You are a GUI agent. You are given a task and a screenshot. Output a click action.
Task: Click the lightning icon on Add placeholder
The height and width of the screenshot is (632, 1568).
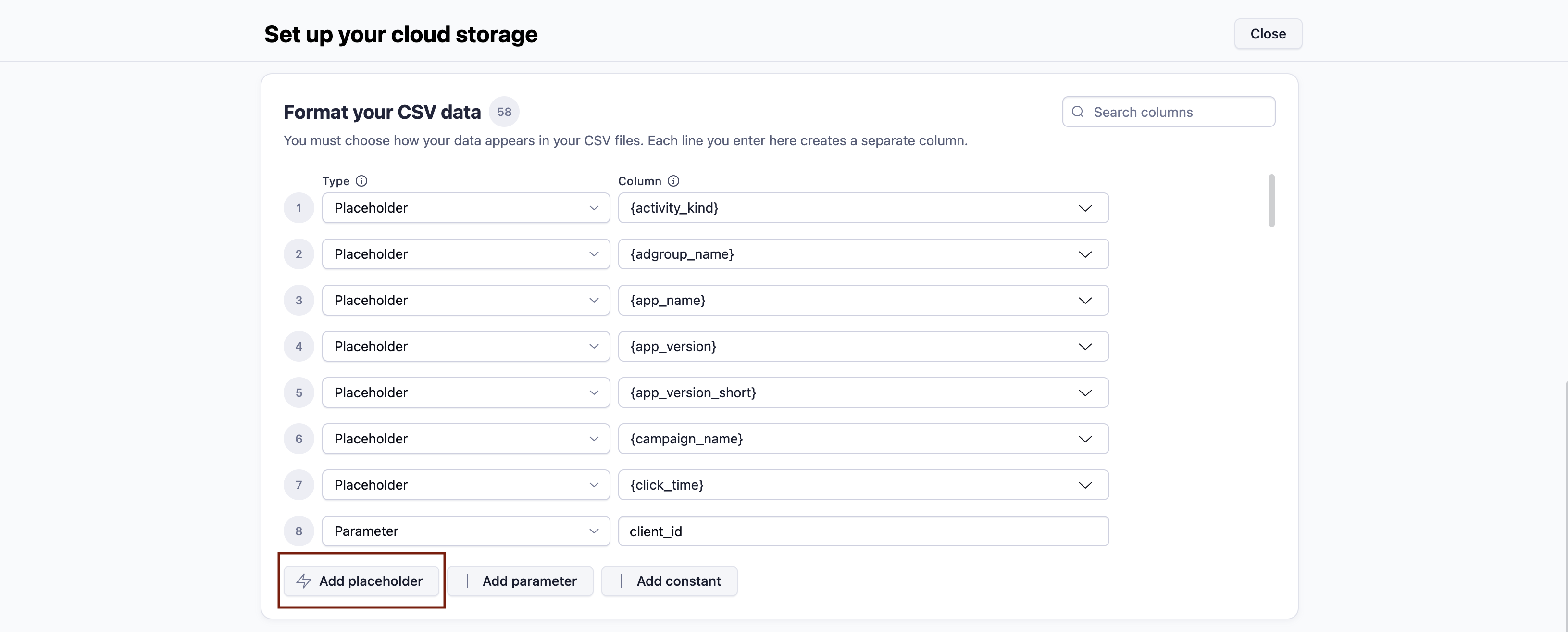(x=304, y=581)
